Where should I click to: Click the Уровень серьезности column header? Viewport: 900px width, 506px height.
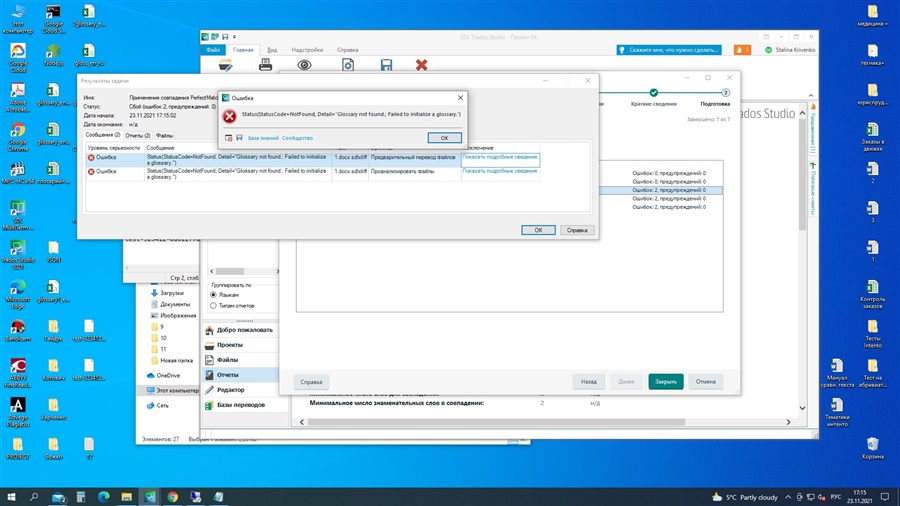[x=114, y=147]
